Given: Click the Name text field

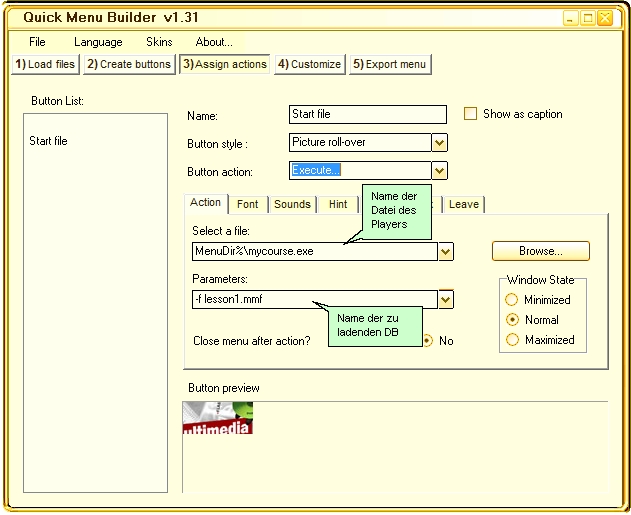Looking at the screenshot, I should (x=367, y=115).
